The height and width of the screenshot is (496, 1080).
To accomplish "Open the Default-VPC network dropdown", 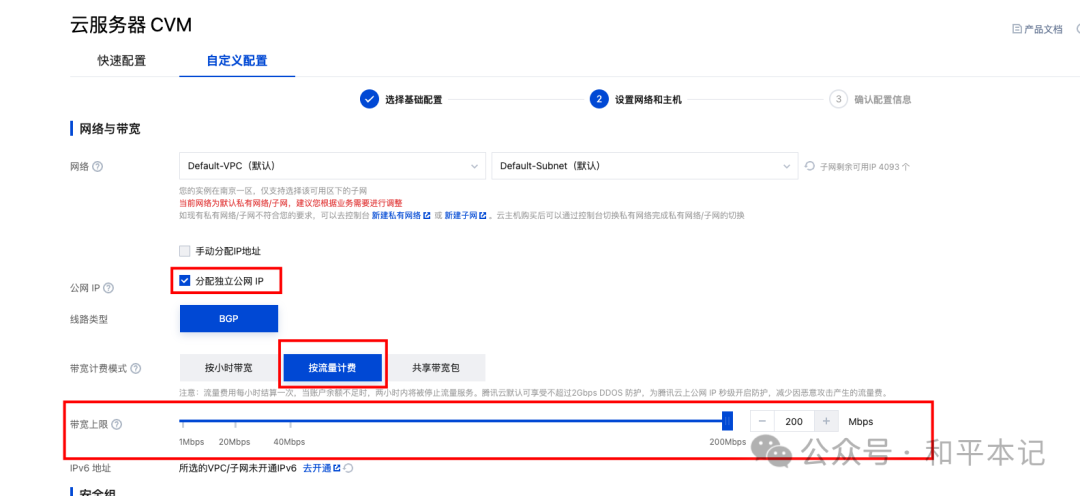I will tap(330, 166).
